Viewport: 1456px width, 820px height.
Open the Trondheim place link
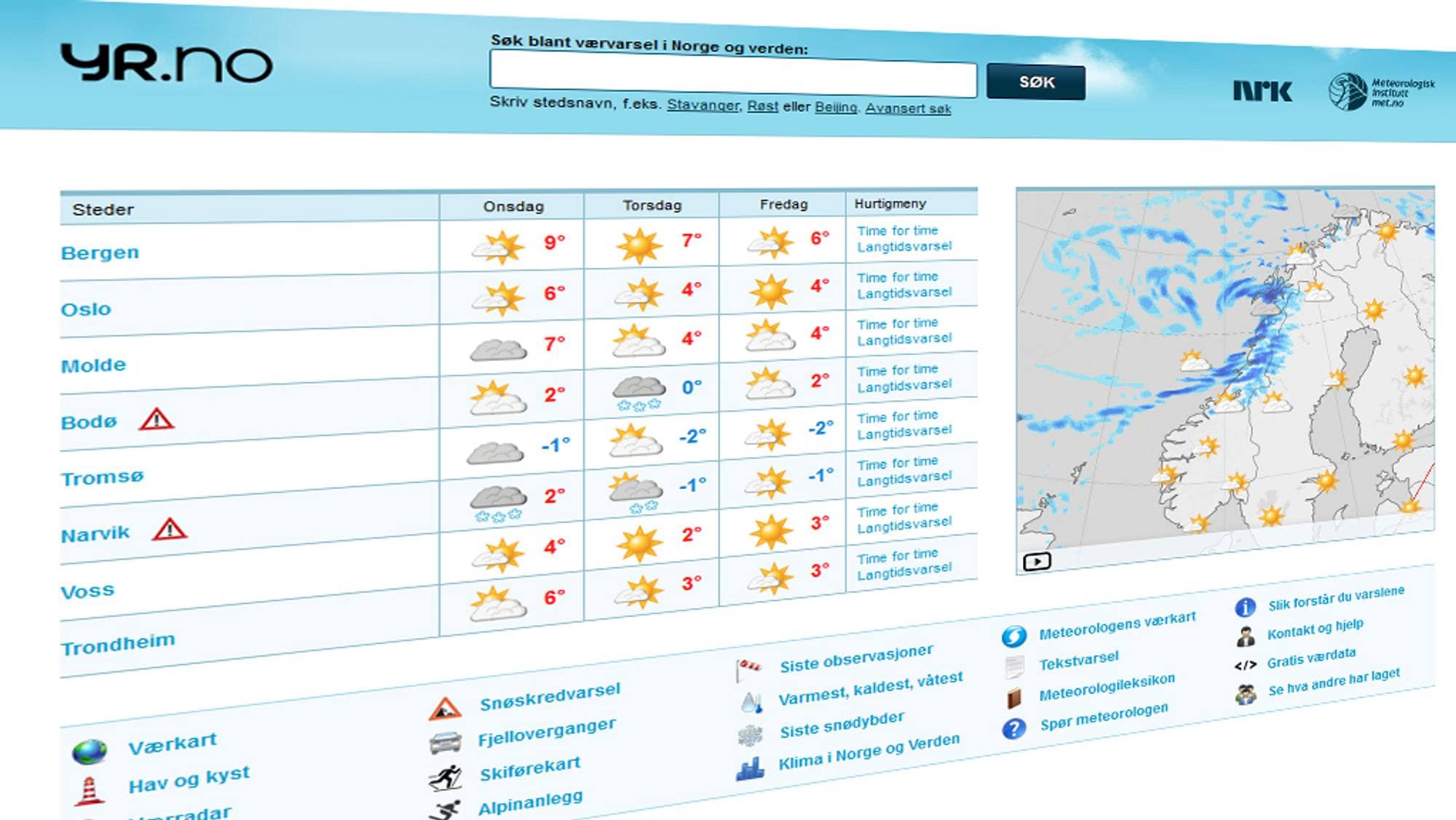[118, 644]
